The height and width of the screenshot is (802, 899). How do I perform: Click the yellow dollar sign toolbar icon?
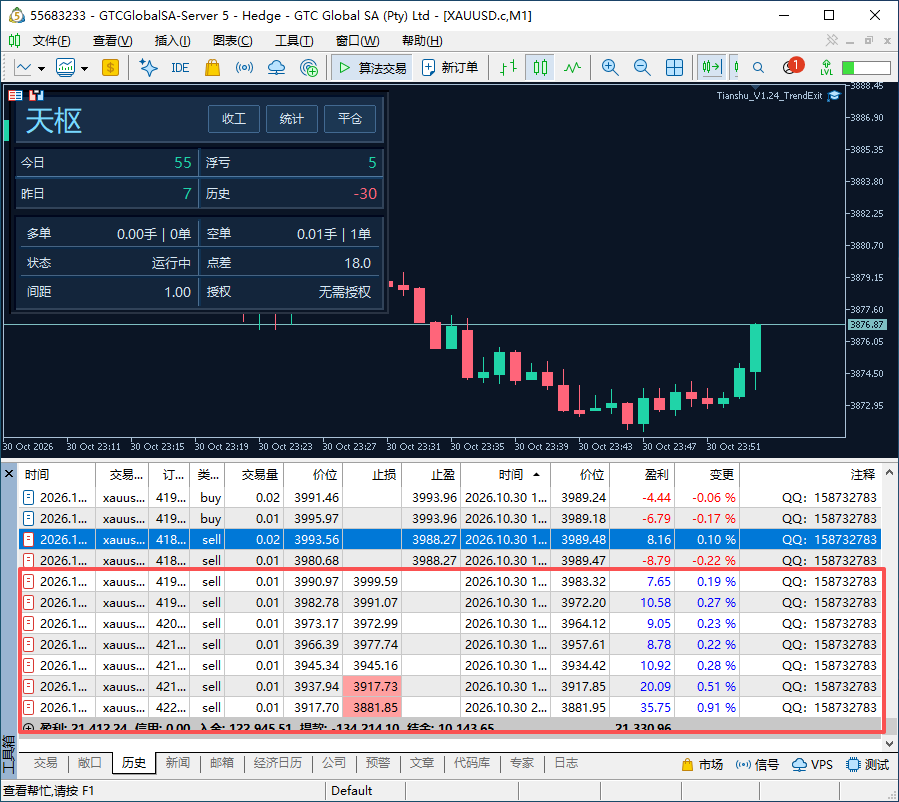110,68
